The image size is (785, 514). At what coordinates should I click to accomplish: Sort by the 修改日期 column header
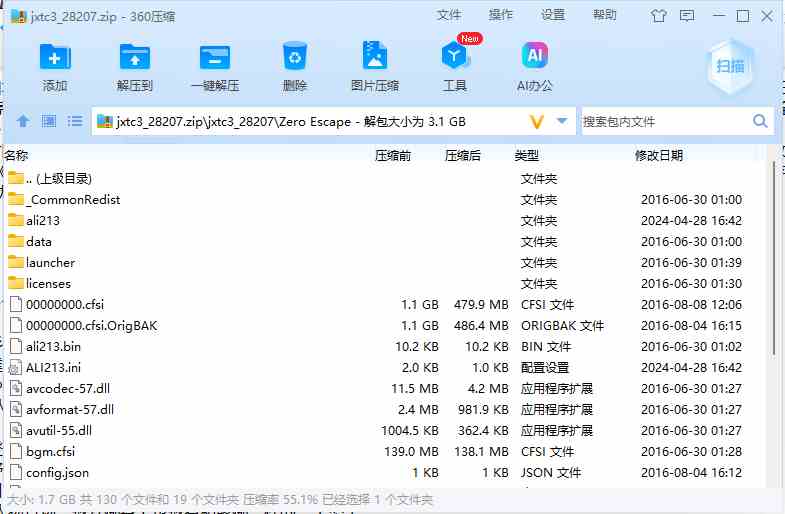pyautogui.click(x=659, y=156)
